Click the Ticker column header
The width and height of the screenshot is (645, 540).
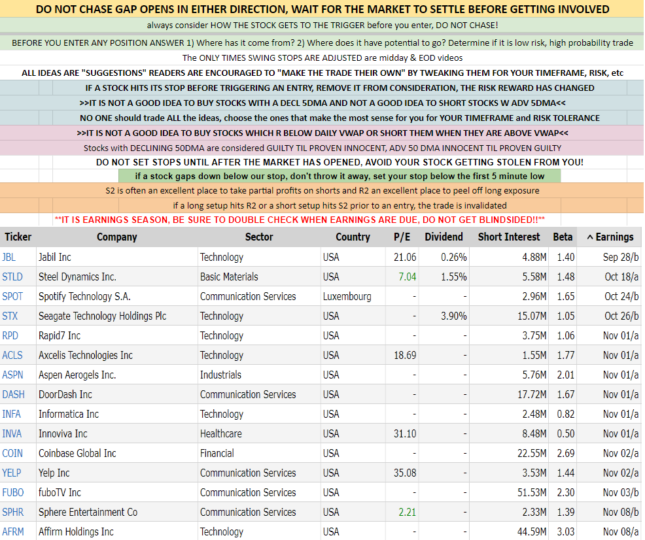[17, 237]
